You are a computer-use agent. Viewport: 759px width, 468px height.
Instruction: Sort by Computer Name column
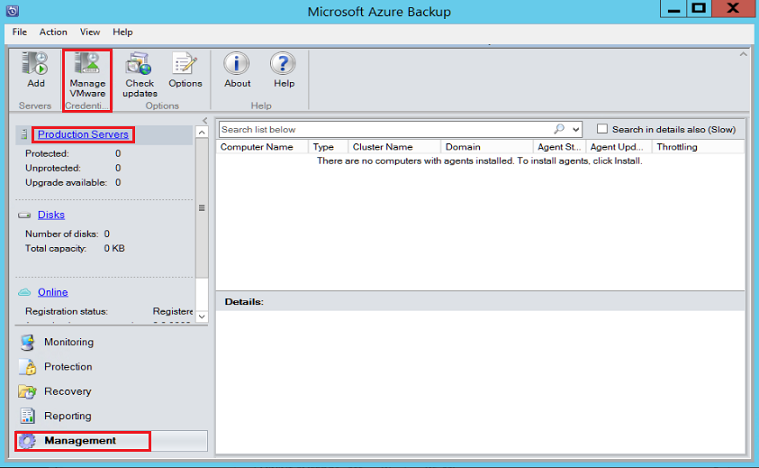click(262, 147)
